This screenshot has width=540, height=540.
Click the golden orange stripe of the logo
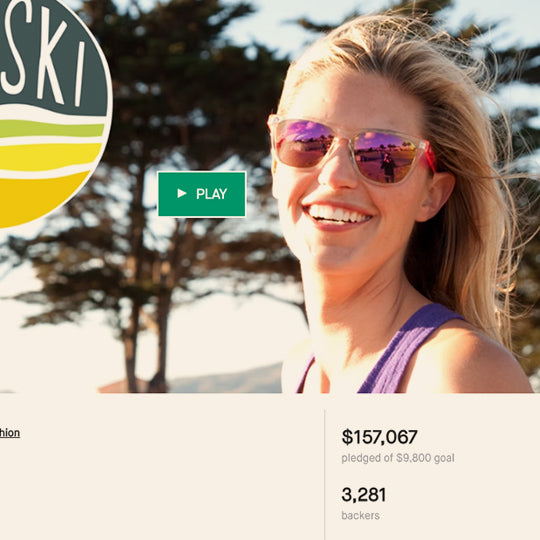pyautogui.click(x=40, y=198)
